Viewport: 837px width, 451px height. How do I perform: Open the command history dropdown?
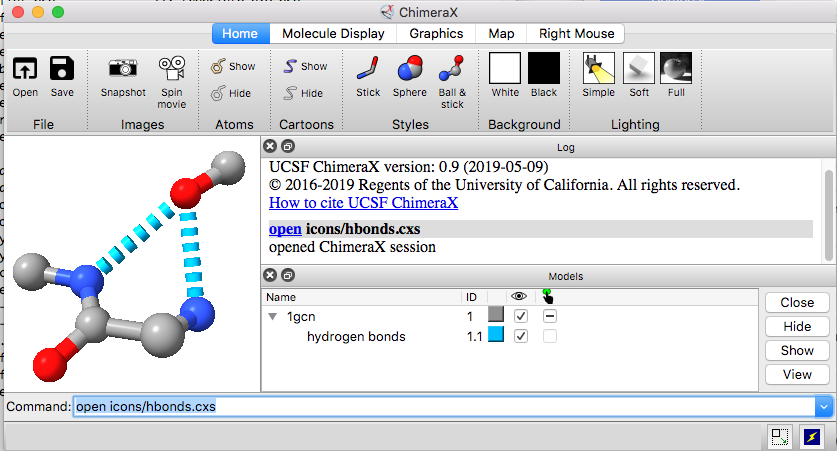point(823,407)
